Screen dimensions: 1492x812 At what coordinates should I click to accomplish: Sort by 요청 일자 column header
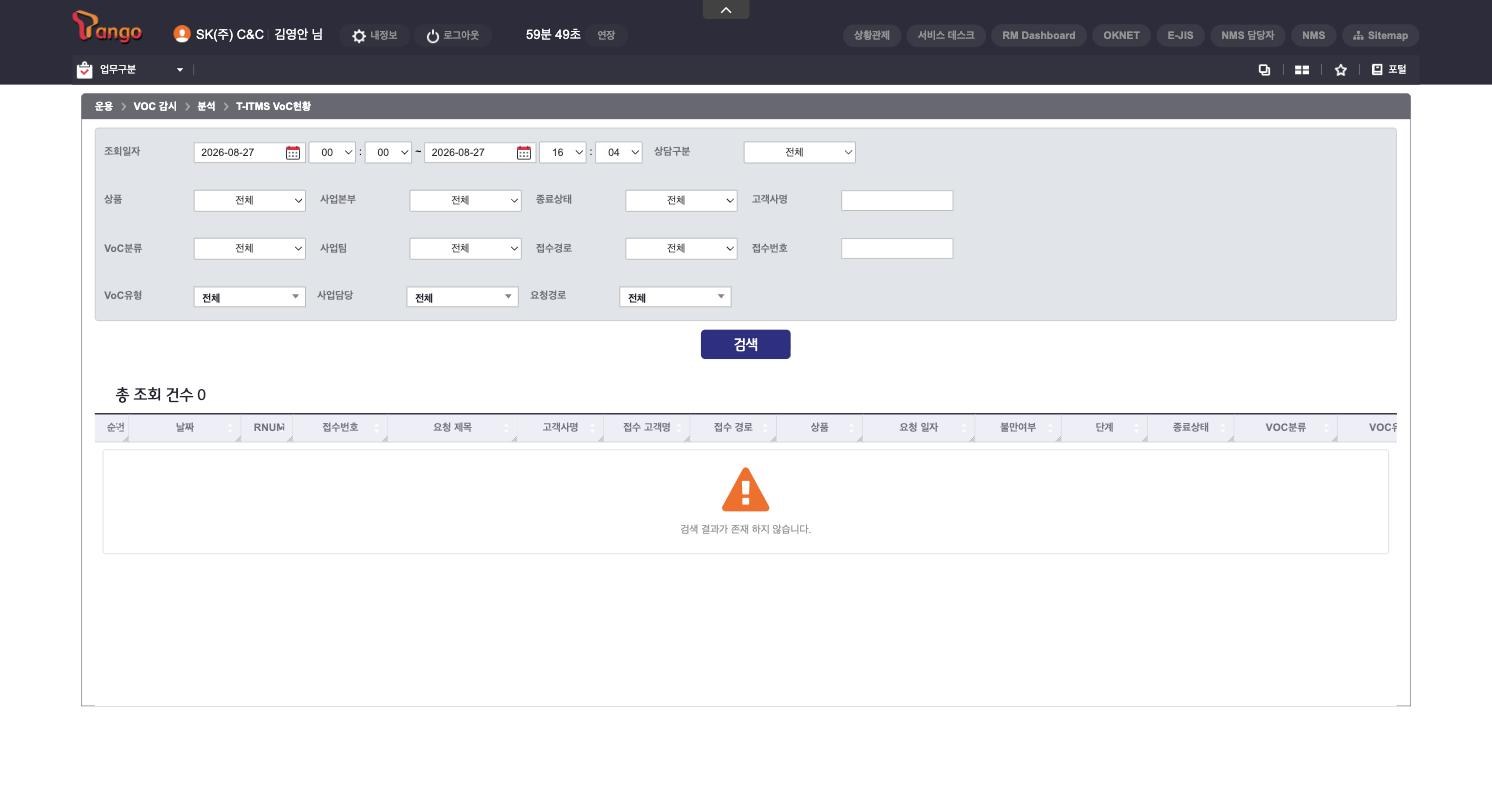pyautogui.click(x=918, y=427)
